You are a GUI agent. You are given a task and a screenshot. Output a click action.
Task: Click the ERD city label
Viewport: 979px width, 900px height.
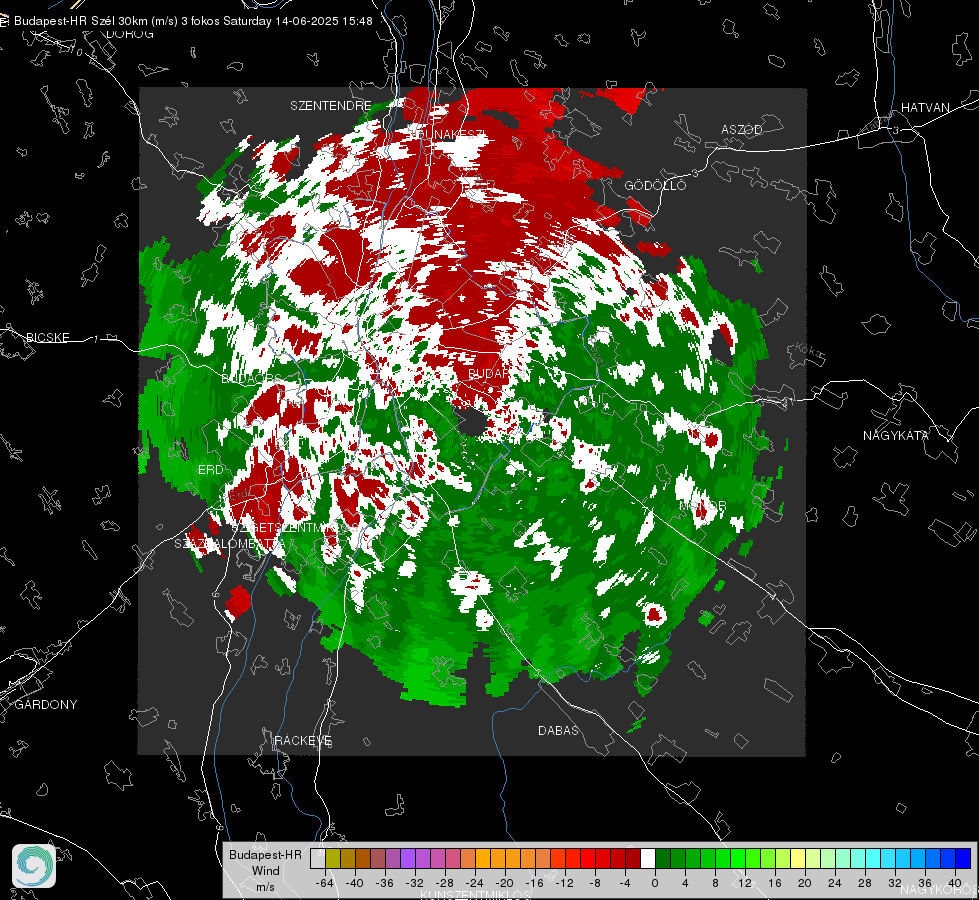[210, 470]
